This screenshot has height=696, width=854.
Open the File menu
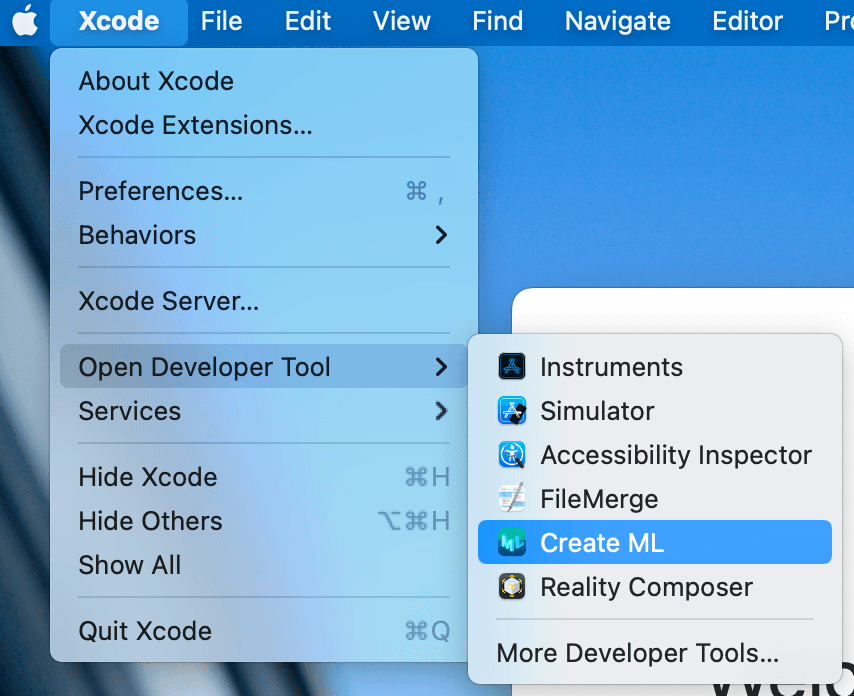221,21
